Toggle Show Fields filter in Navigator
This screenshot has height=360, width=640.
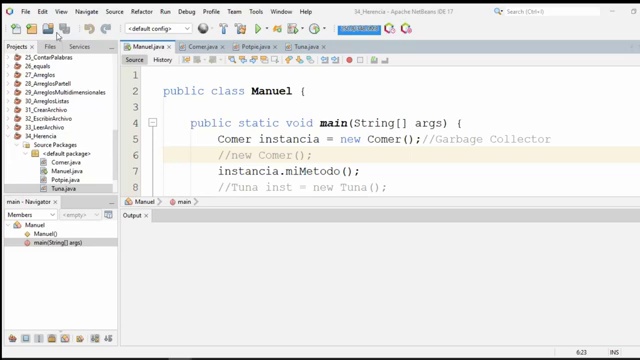(x=26, y=338)
